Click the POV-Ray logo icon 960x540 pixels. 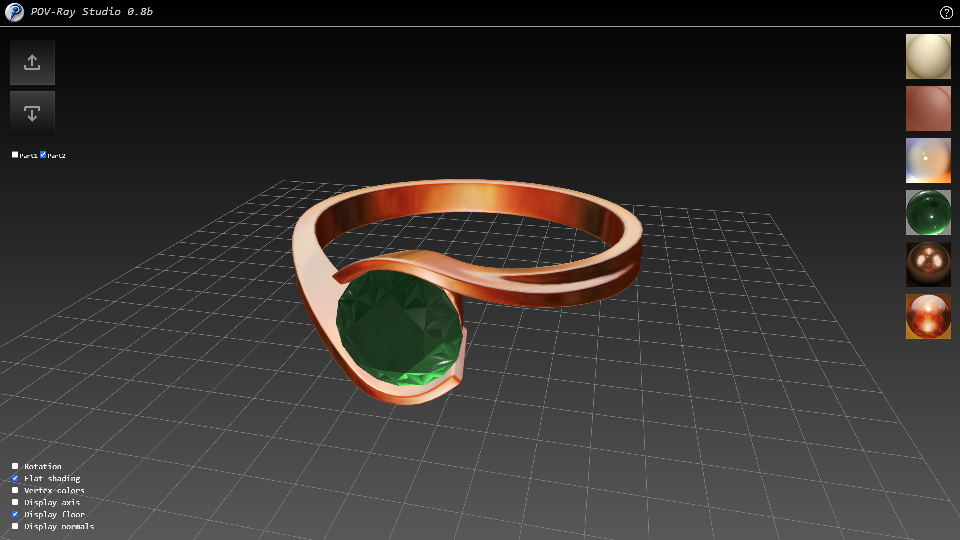(15, 13)
